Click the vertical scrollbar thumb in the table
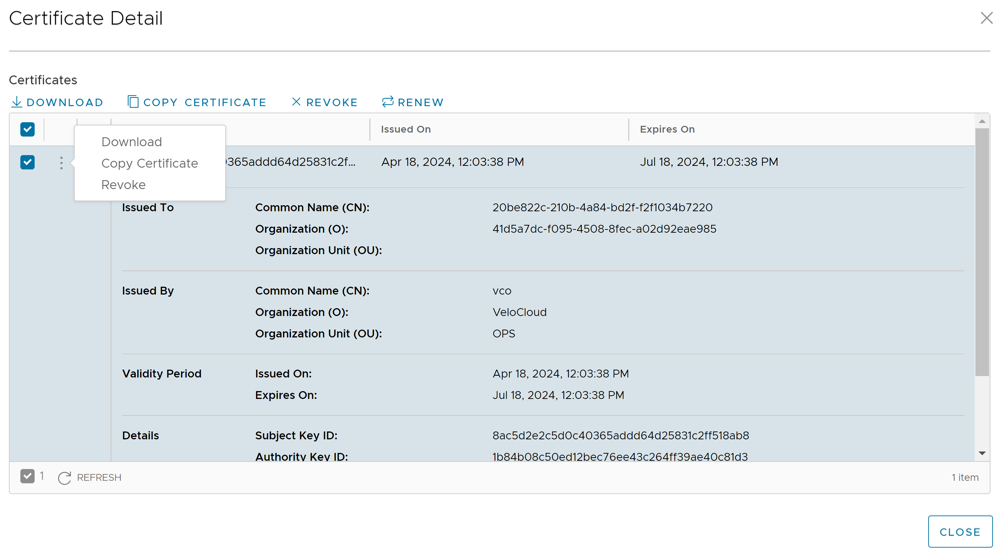 click(982, 250)
